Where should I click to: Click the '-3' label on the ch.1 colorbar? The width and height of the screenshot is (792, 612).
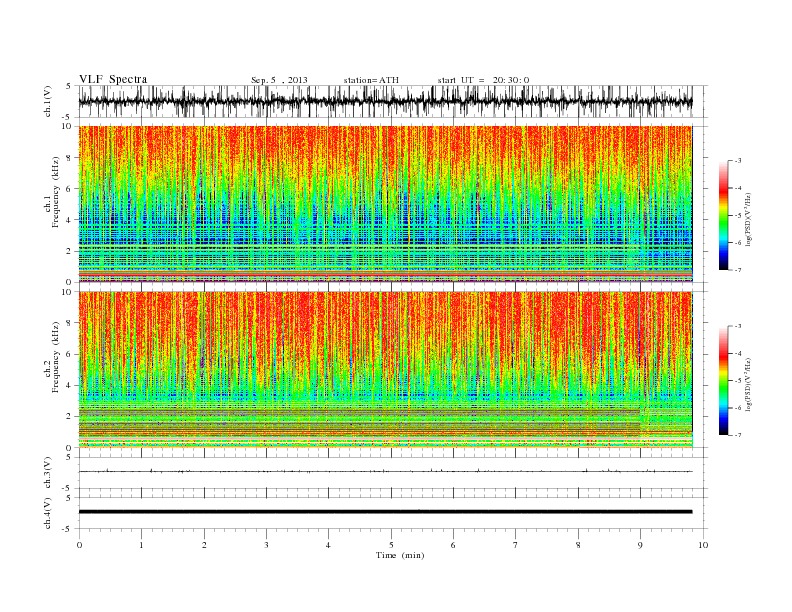(x=737, y=161)
